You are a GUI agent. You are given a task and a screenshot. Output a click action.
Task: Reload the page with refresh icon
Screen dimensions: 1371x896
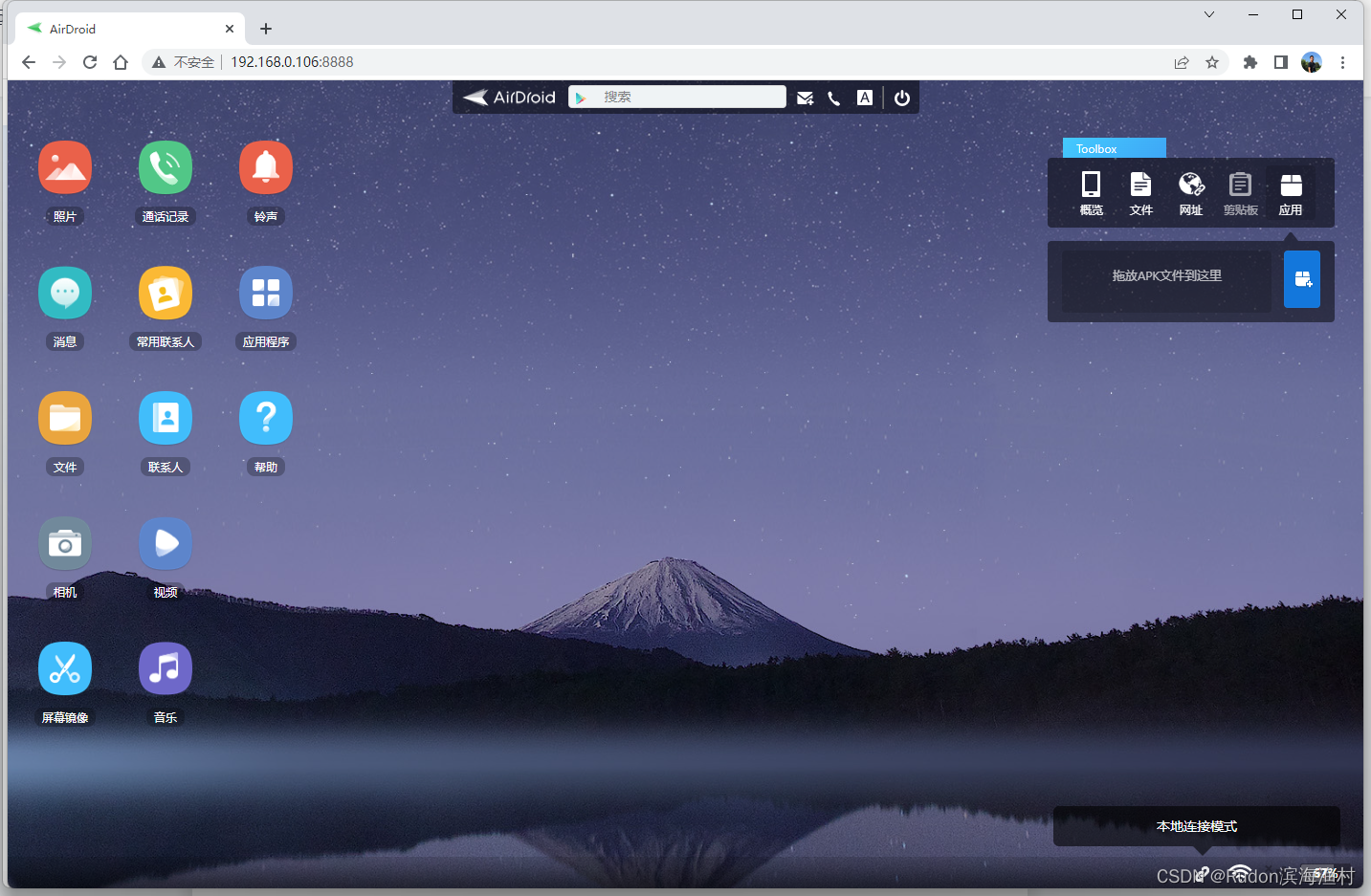point(90,62)
